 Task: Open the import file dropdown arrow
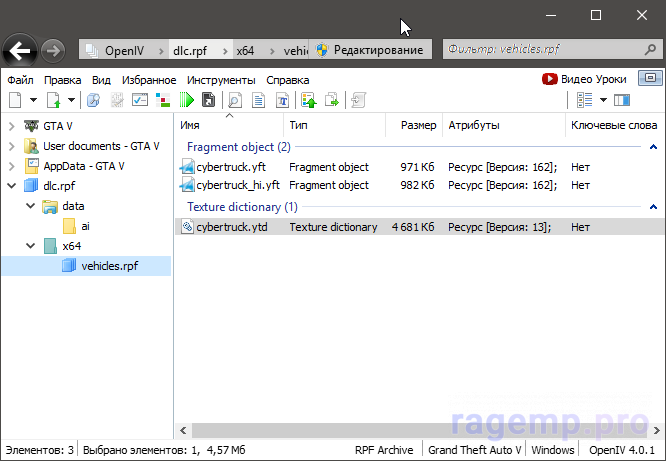click(71, 100)
